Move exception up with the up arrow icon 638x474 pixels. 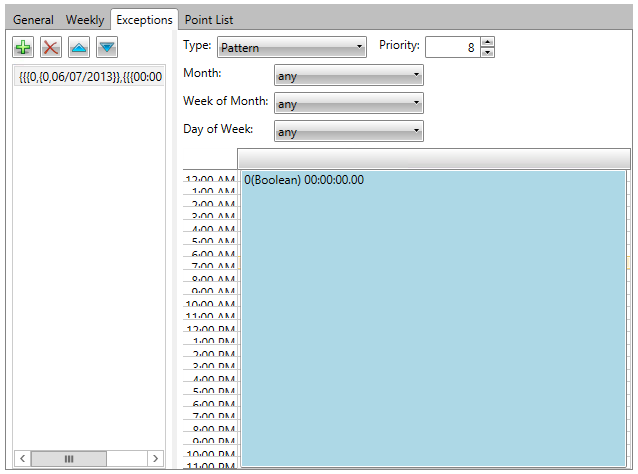79,48
